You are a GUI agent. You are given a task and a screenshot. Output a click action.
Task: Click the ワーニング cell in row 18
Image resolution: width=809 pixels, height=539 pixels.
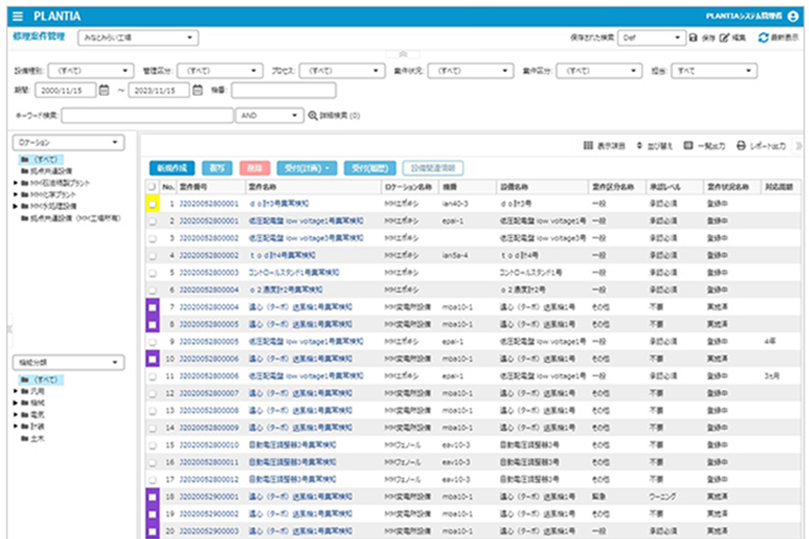point(662,497)
